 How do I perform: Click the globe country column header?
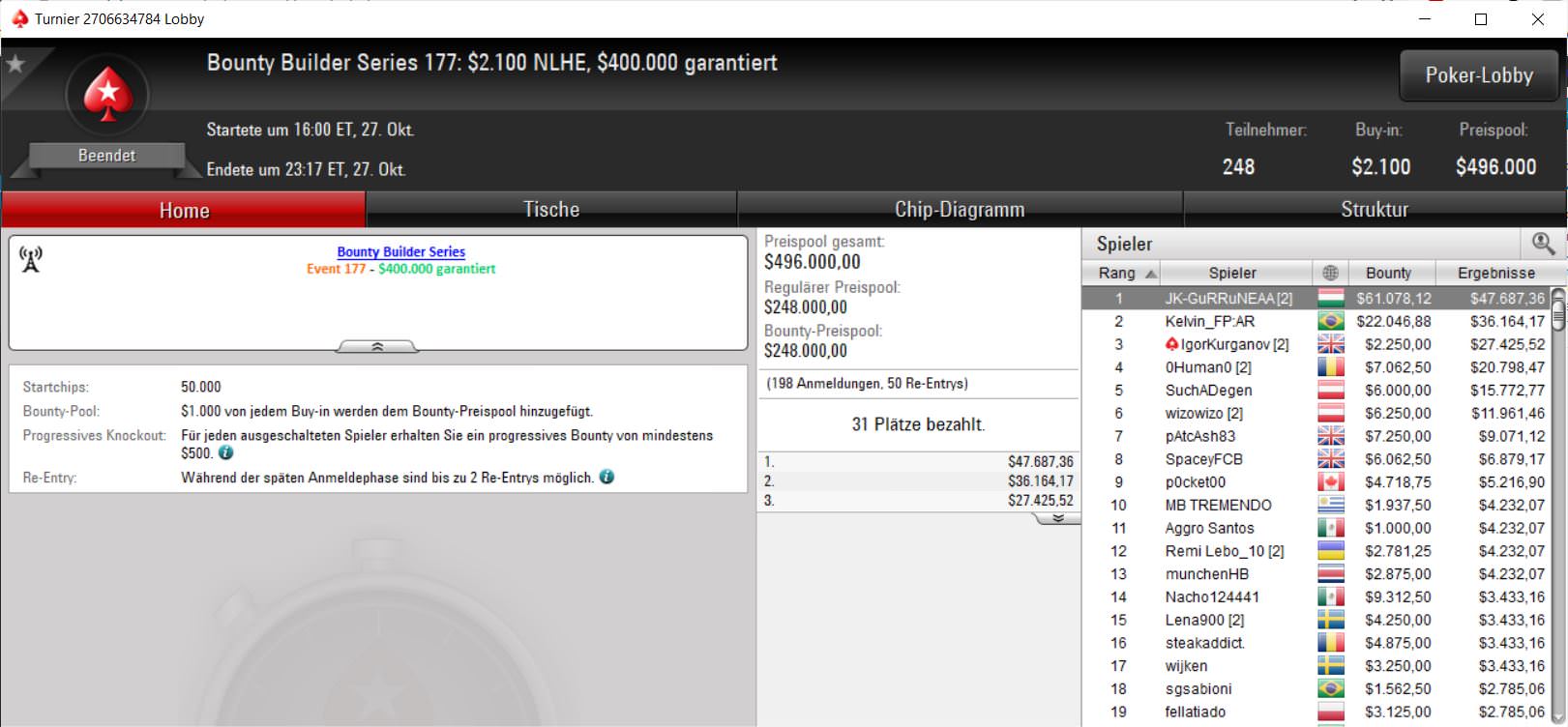point(1330,273)
